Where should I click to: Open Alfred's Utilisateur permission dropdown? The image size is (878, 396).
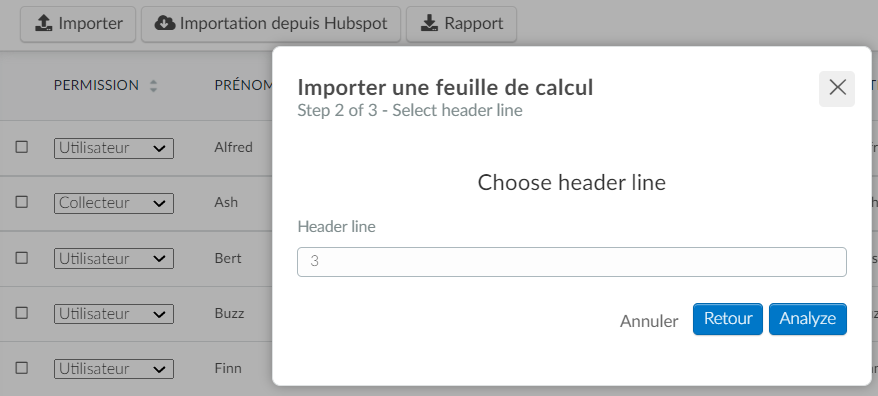click(114, 148)
